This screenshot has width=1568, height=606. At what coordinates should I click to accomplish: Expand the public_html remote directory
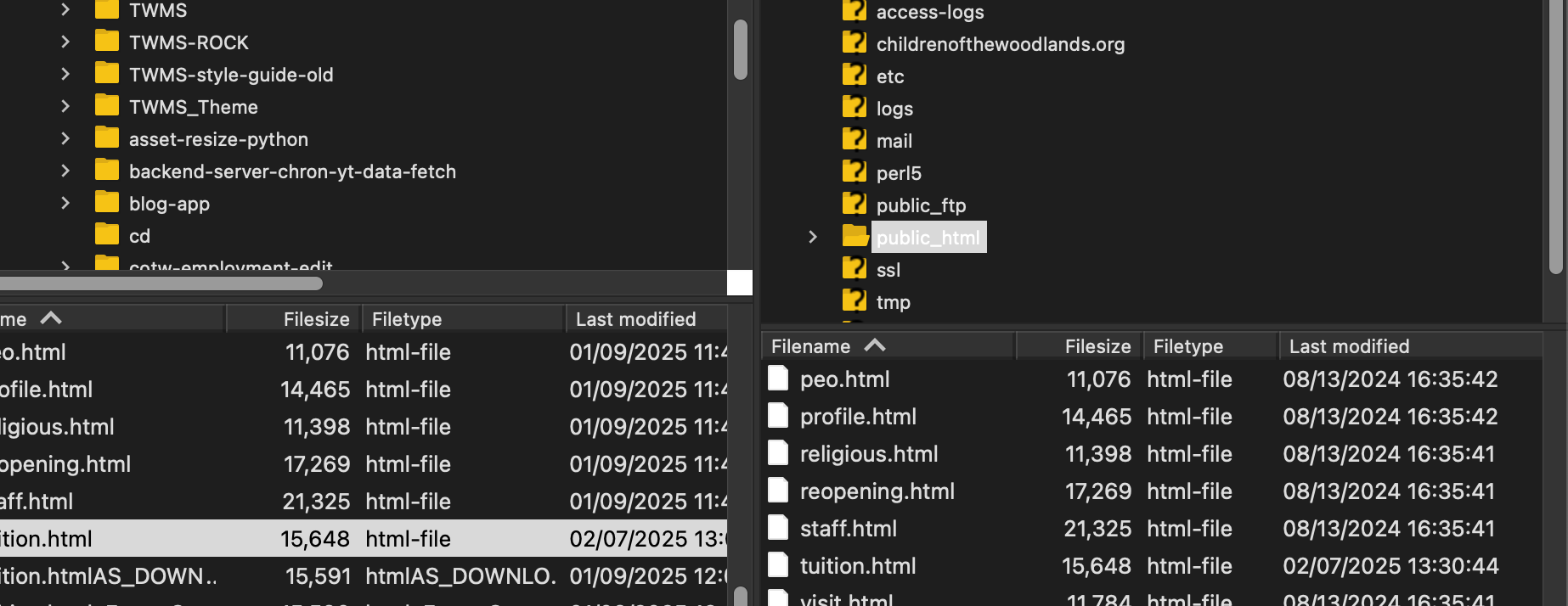[813, 237]
